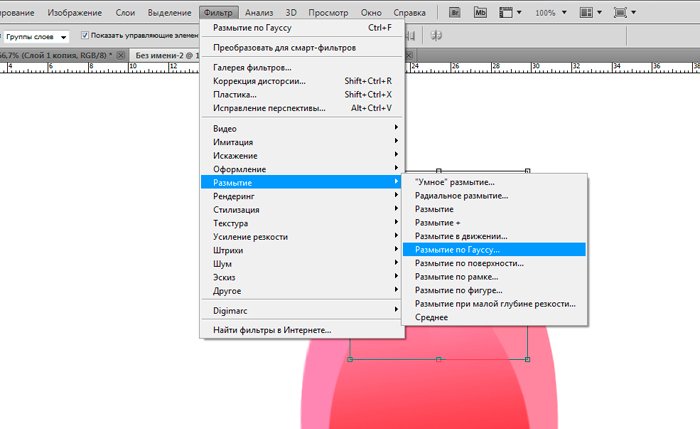Image resolution: width=700 pixels, height=429 pixels.
Task: Click the top-center transform handle of the bounding box
Action: (x=439, y=171)
